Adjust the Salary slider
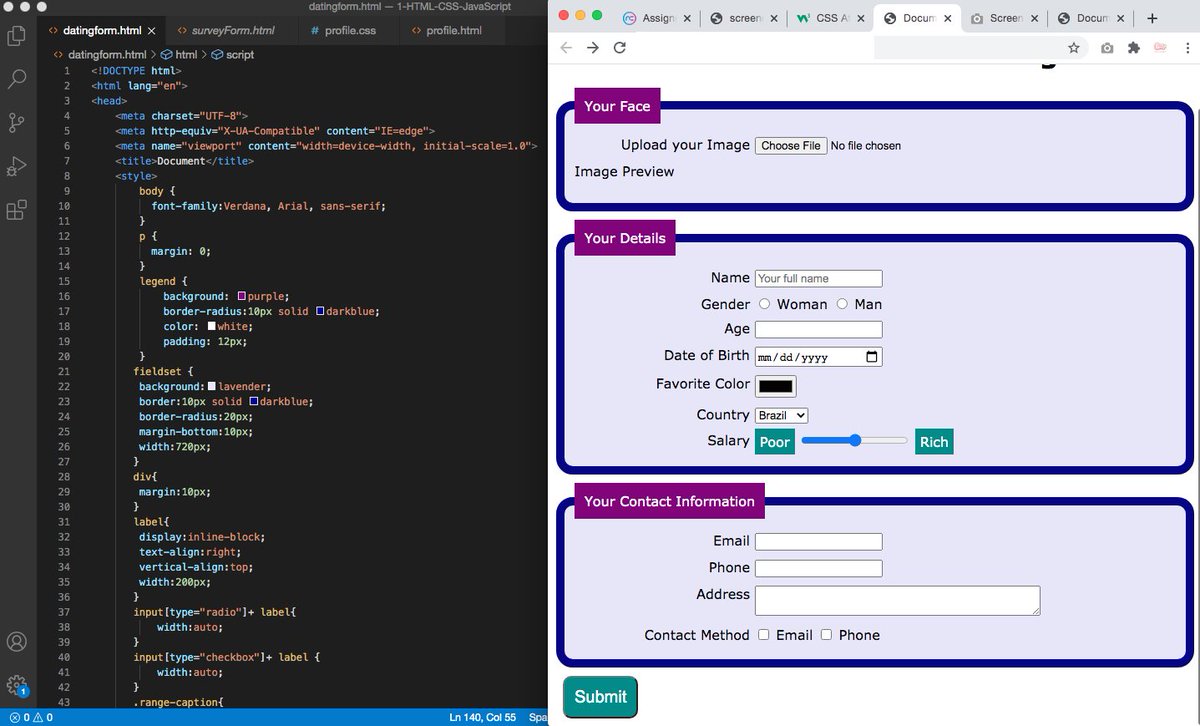Viewport: 1200px width, 726px height. (x=853, y=440)
